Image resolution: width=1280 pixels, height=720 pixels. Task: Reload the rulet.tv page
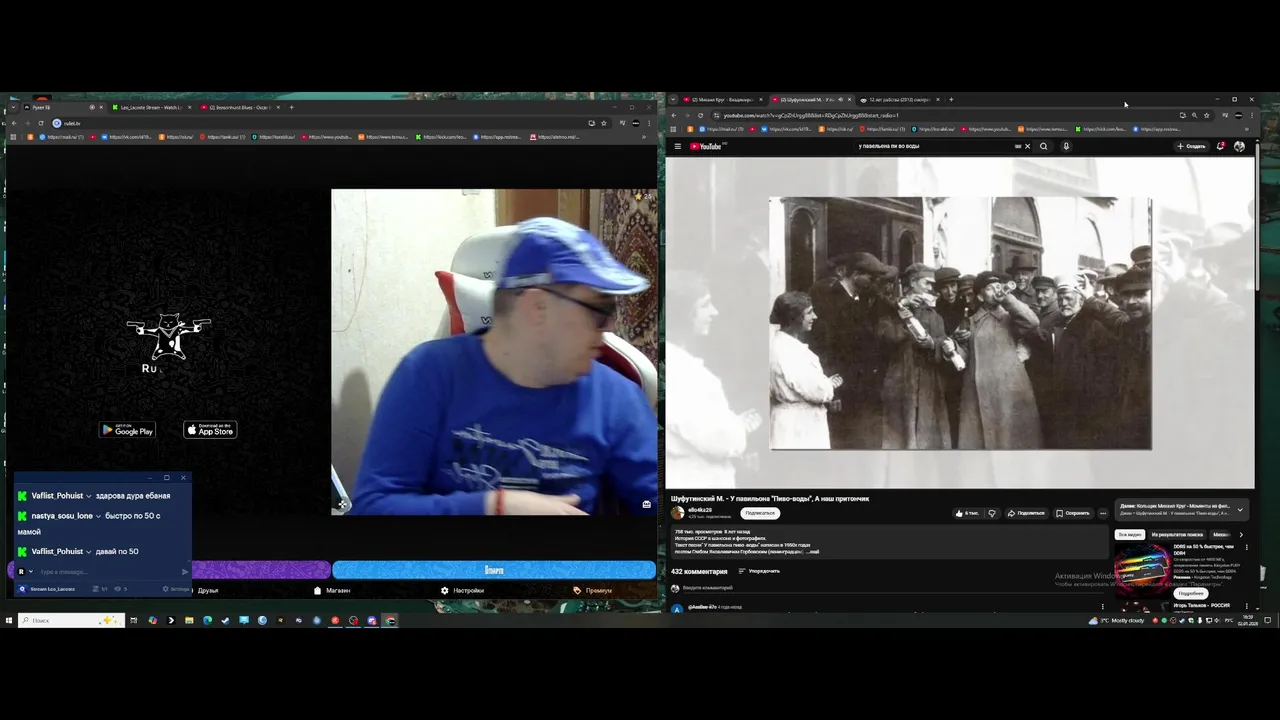(41, 123)
